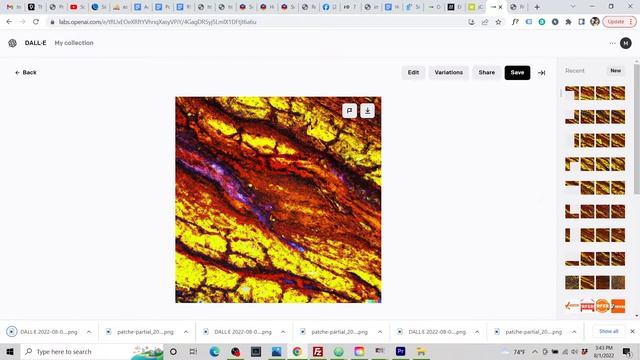Click the f? extension icon
The height and width of the screenshot is (360, 640).
[515, 22]
